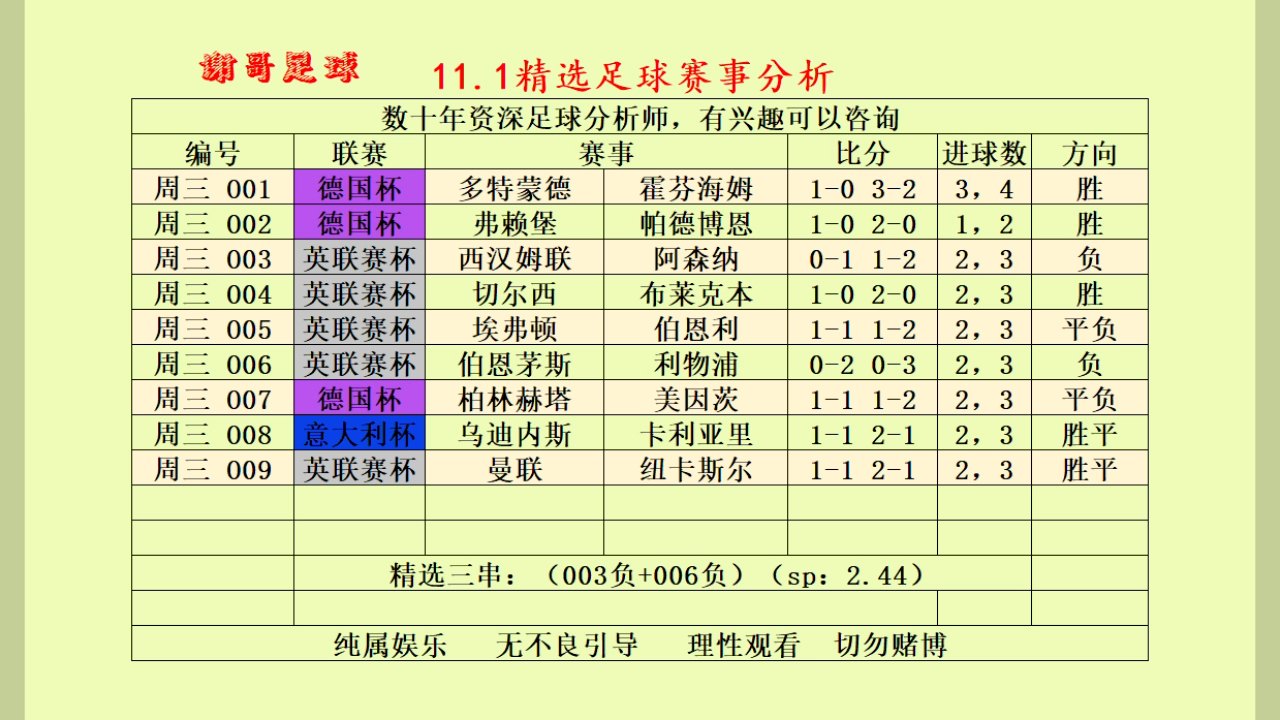Click score 0-2 0-3

(x=862, y=363)
